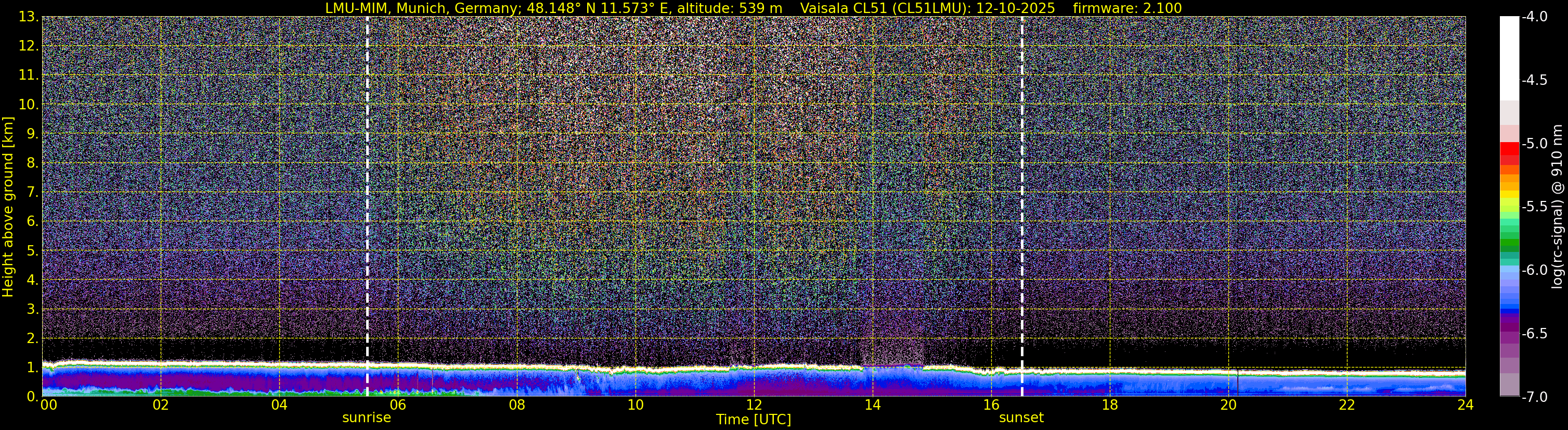
Task: Click the height axis tick '1.'
Action: [33, 367]
